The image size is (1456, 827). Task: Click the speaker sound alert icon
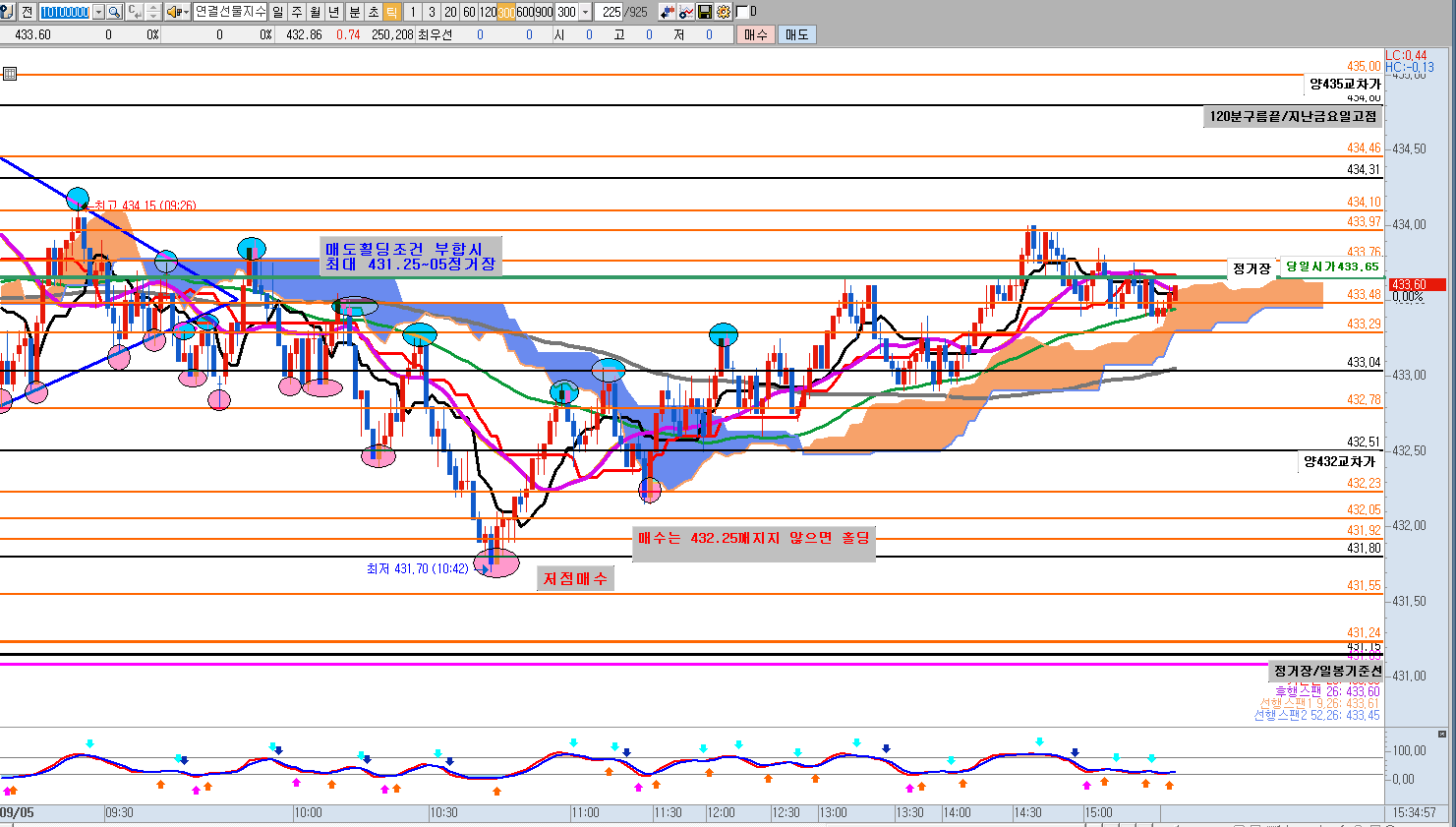pyautogui.click(x=174, y=12)
